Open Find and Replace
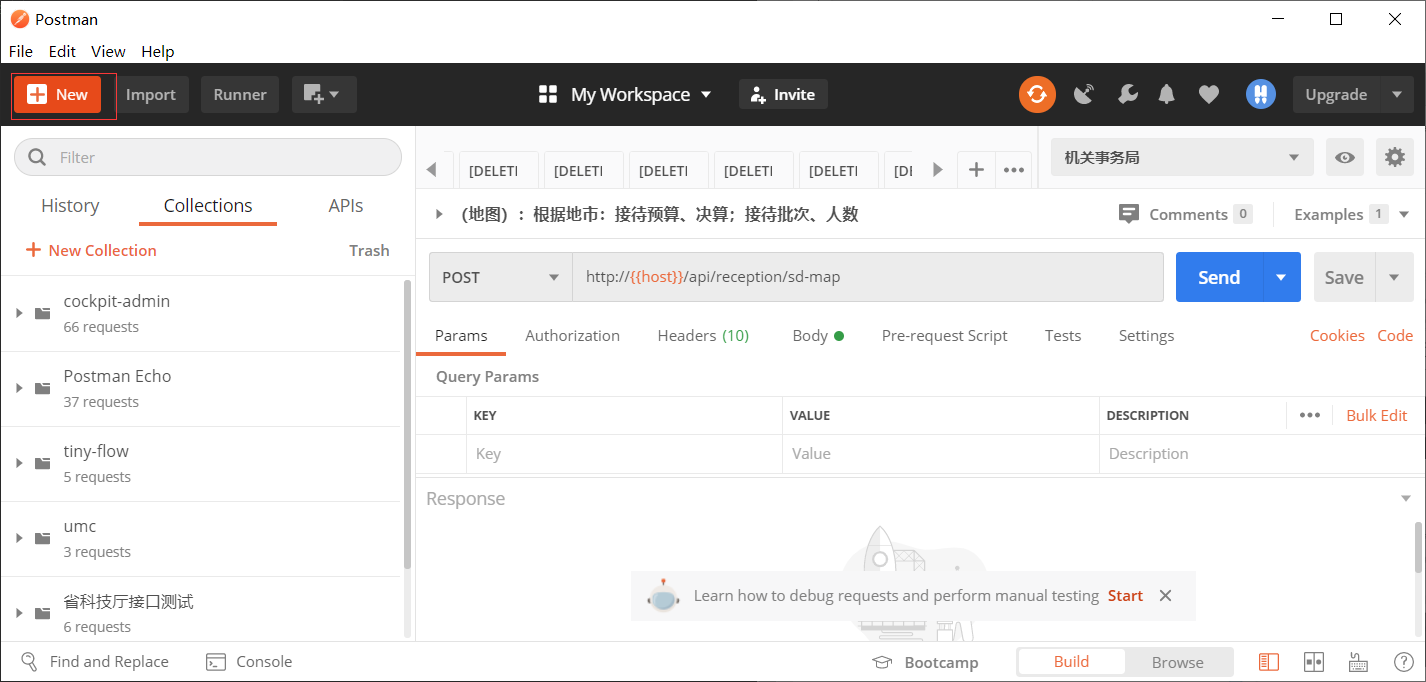 click(x=96, y=662)
